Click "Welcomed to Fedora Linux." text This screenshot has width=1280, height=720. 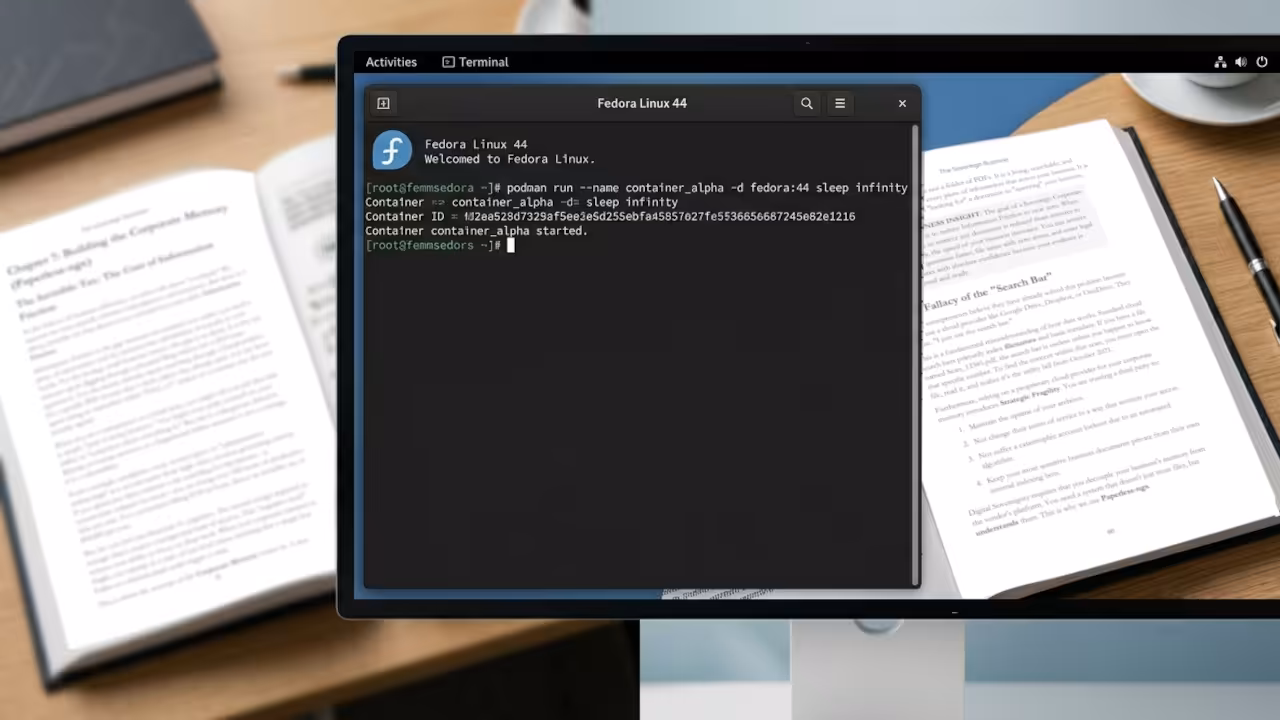pos(510,159)
